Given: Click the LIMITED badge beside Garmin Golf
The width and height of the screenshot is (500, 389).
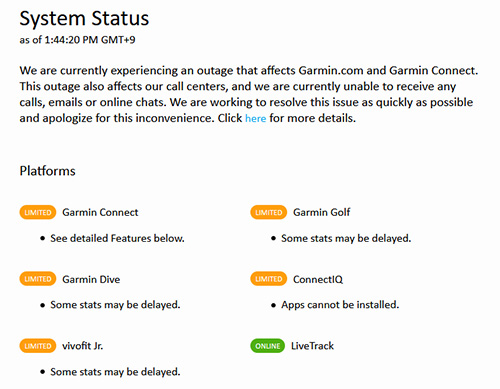Looking at the screenshot, I should point(269,212).
